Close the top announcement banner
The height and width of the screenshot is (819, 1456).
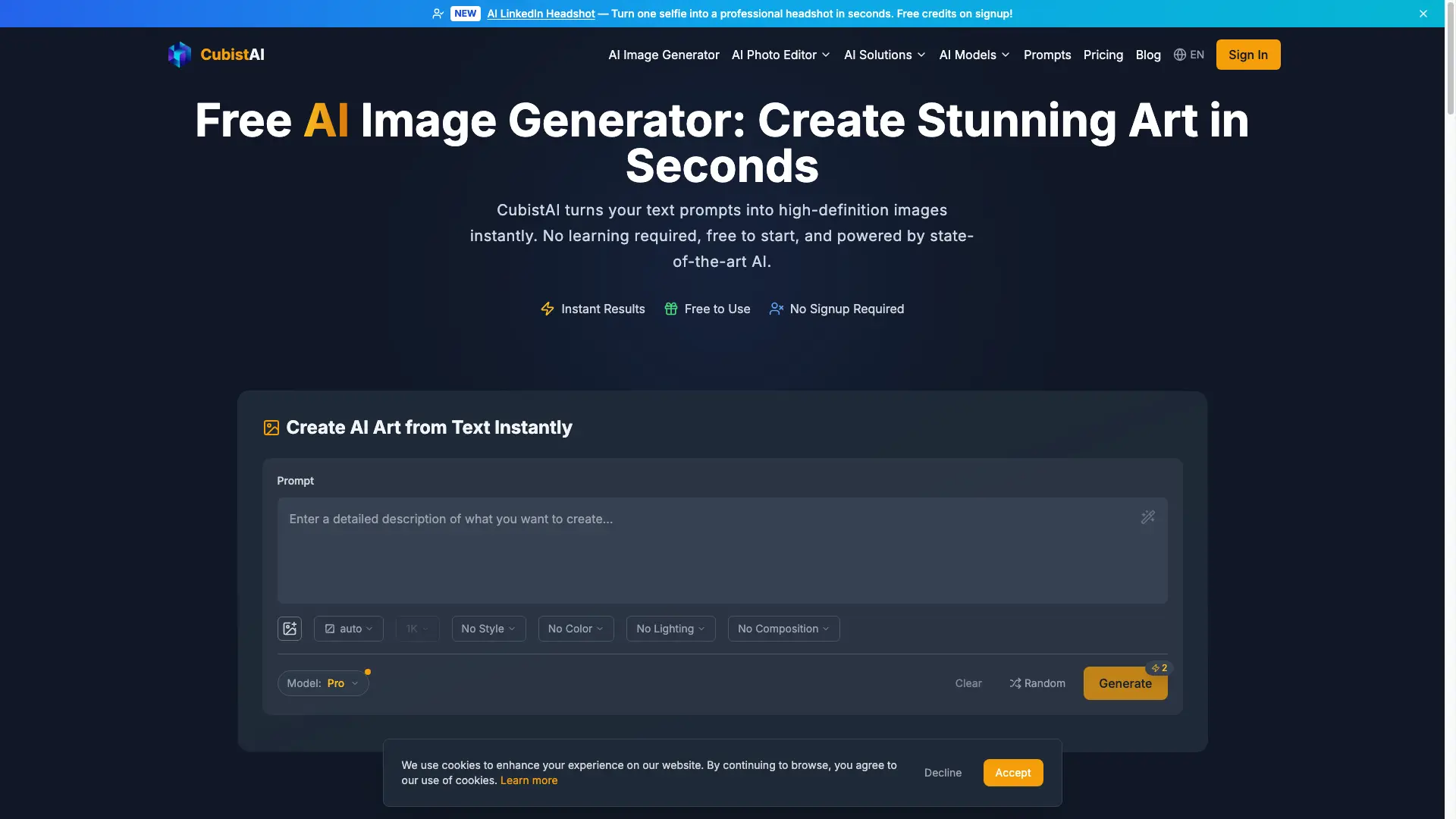coord(1423,14)
